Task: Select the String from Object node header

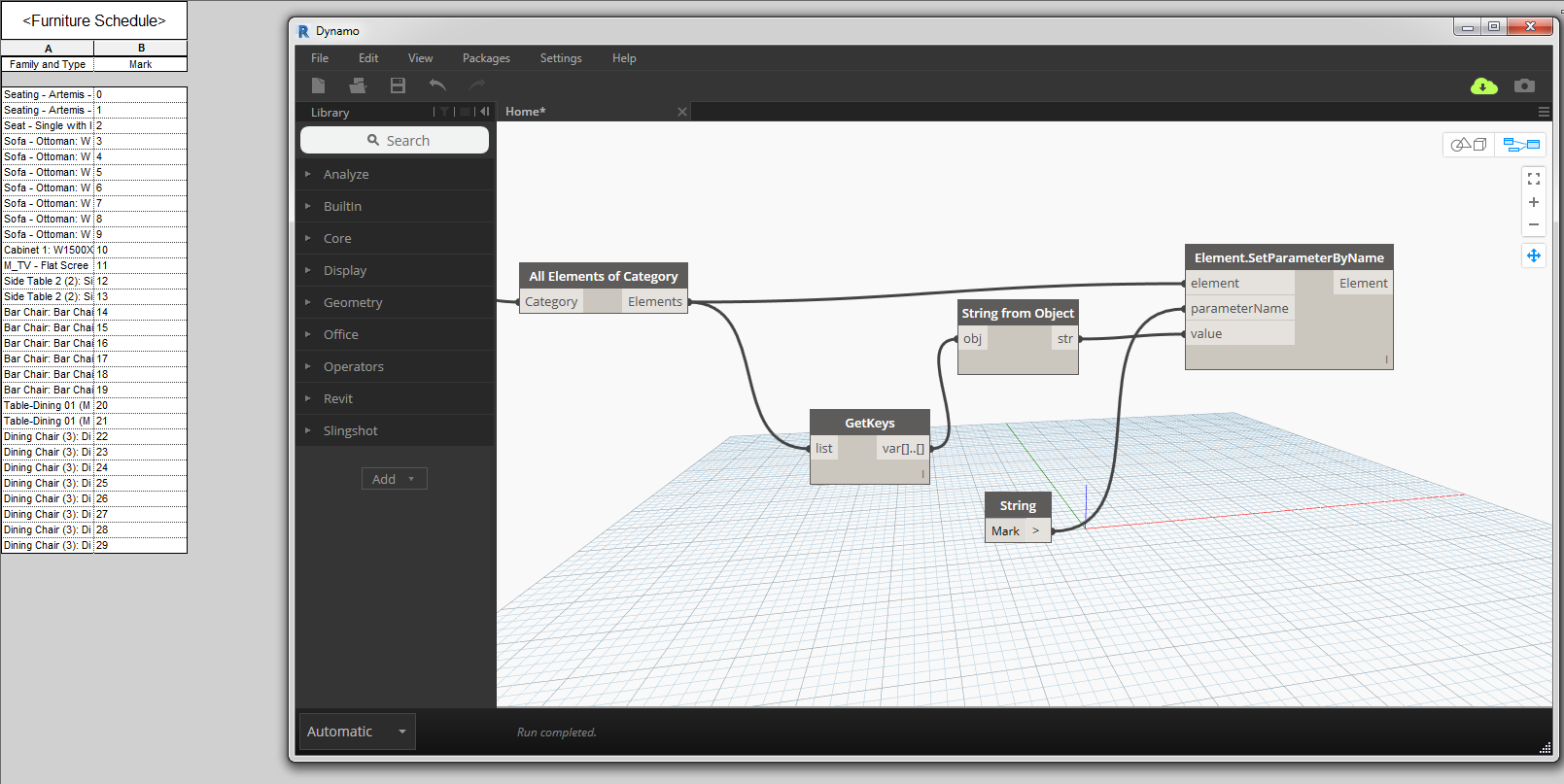Action: click(x=1018, y=313)
